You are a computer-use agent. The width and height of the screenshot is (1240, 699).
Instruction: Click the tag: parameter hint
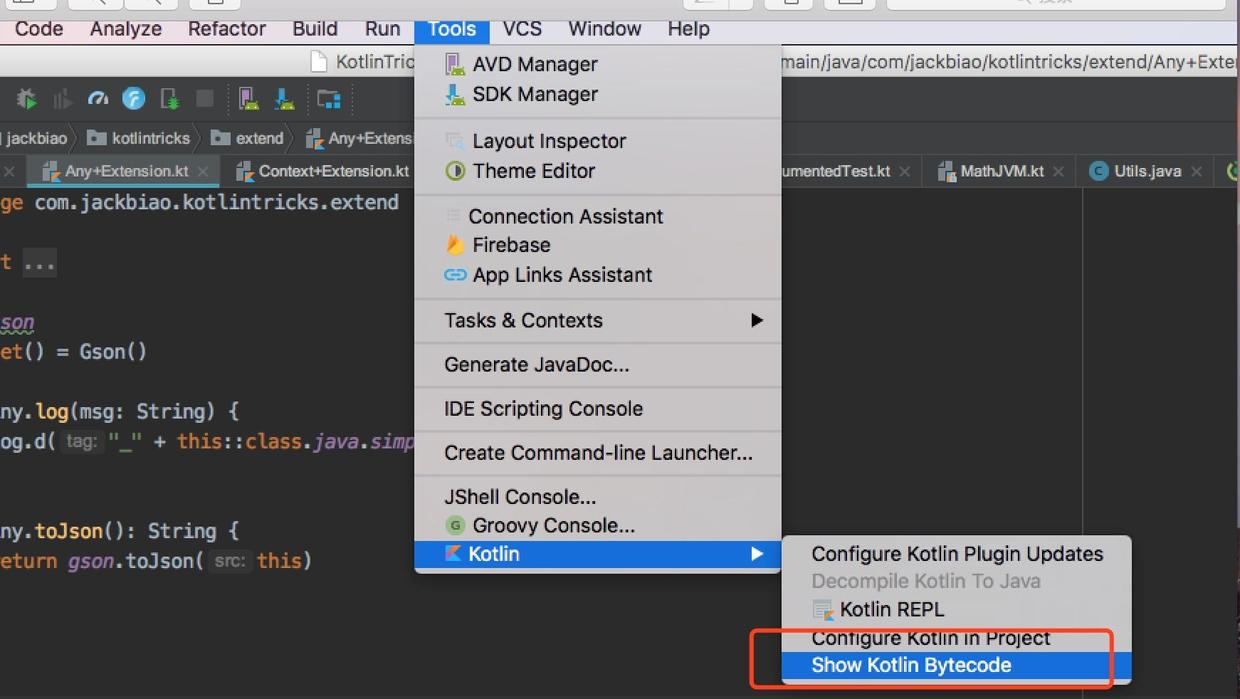[x=82, y=441]
